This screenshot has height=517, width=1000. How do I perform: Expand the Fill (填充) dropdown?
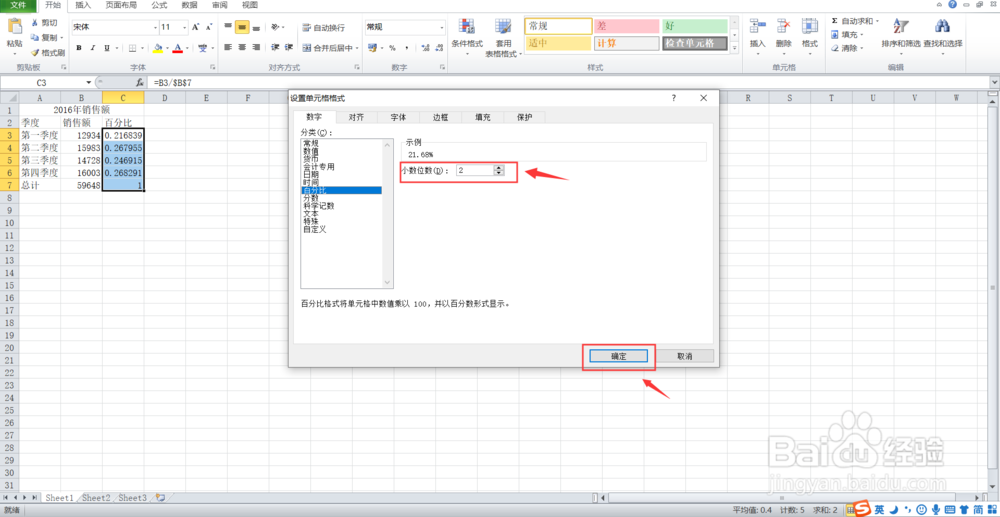(x=862, y=35)
